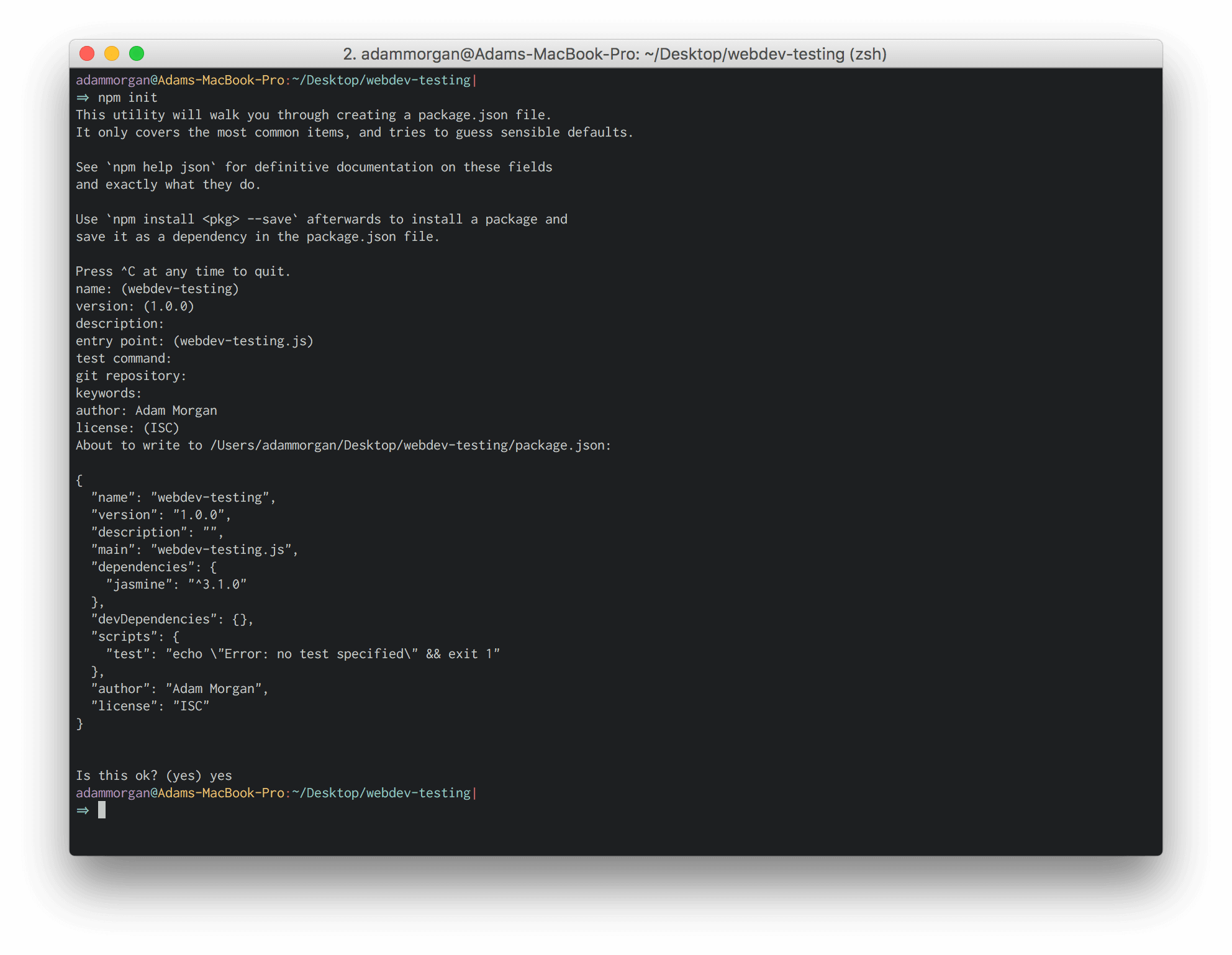Screen dimensions: 1232x955
Task: Click the JSON "author": "Adam Morgan" line
Action: [179, 689]
